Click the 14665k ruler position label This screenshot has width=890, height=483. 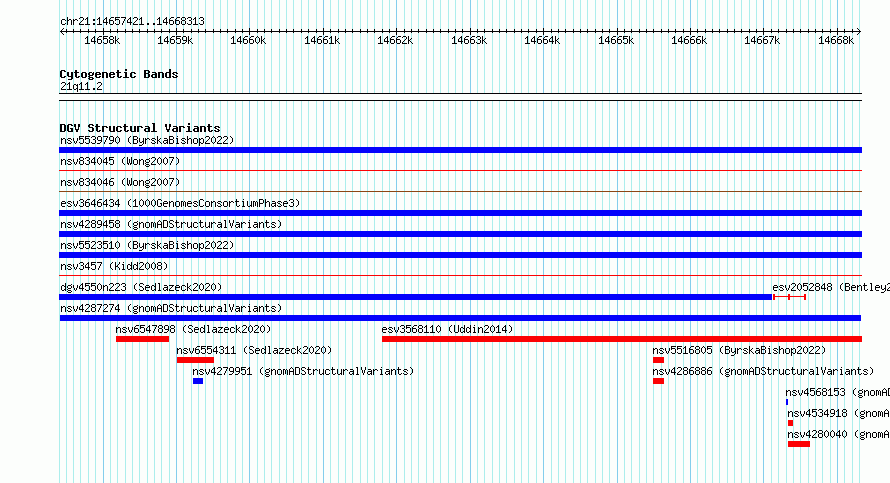616,40
